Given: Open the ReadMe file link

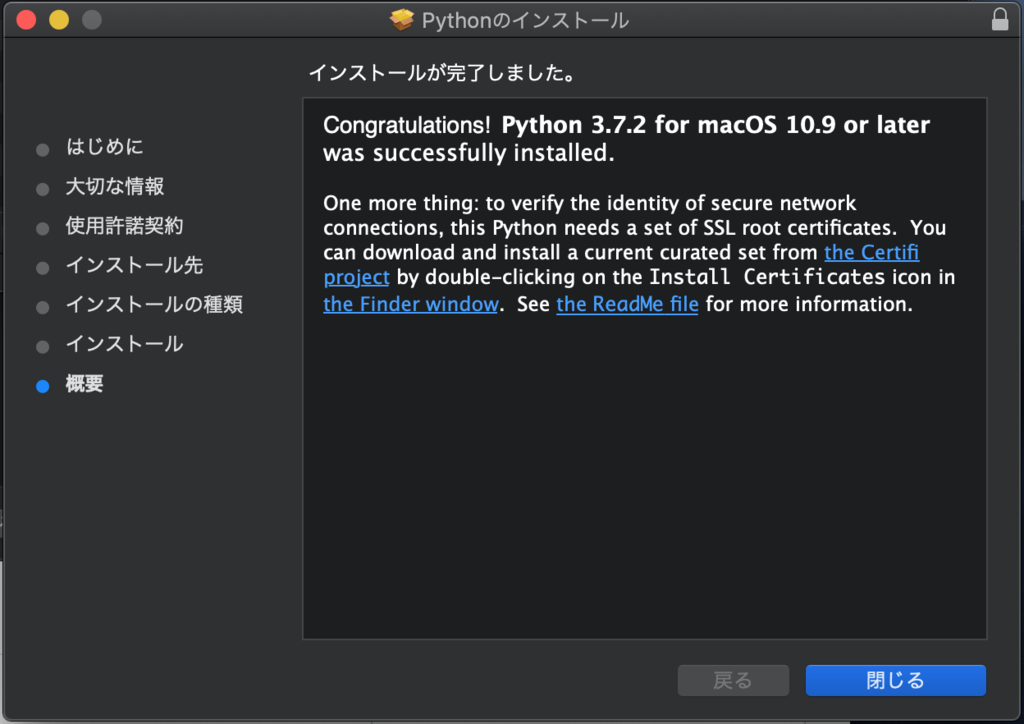Looking at the screenshot, I should click(627, 304).
